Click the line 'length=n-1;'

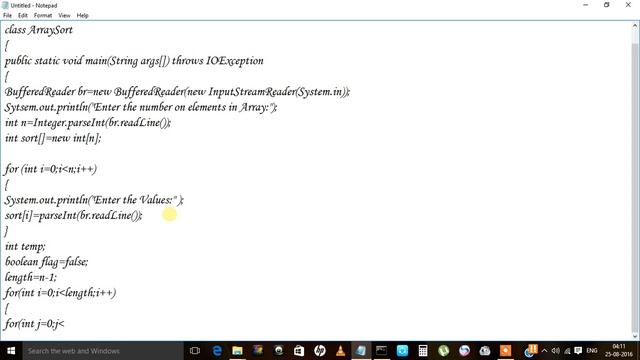tap(31, 278)
